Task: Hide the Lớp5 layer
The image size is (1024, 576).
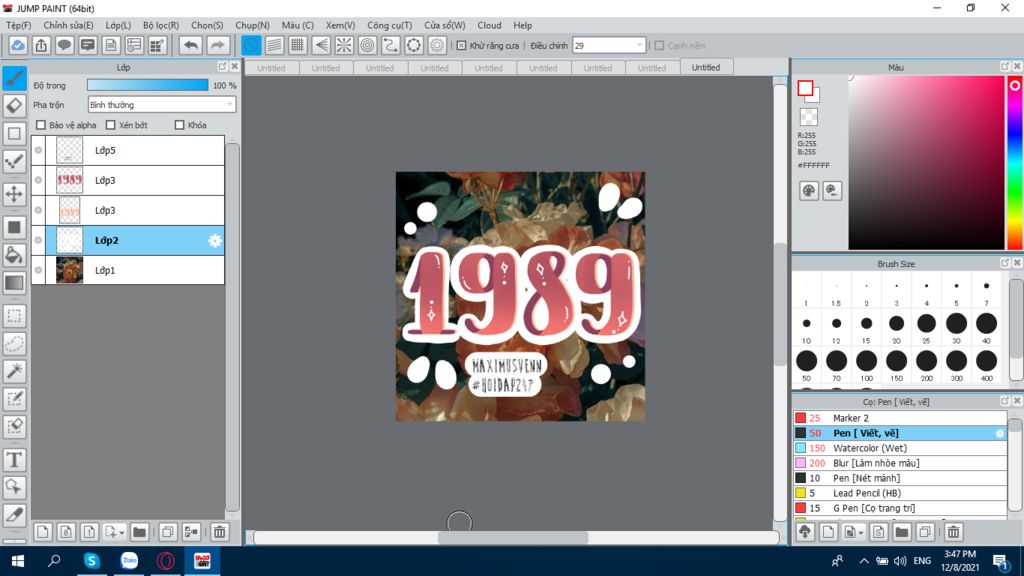Action: coord(39,150)
